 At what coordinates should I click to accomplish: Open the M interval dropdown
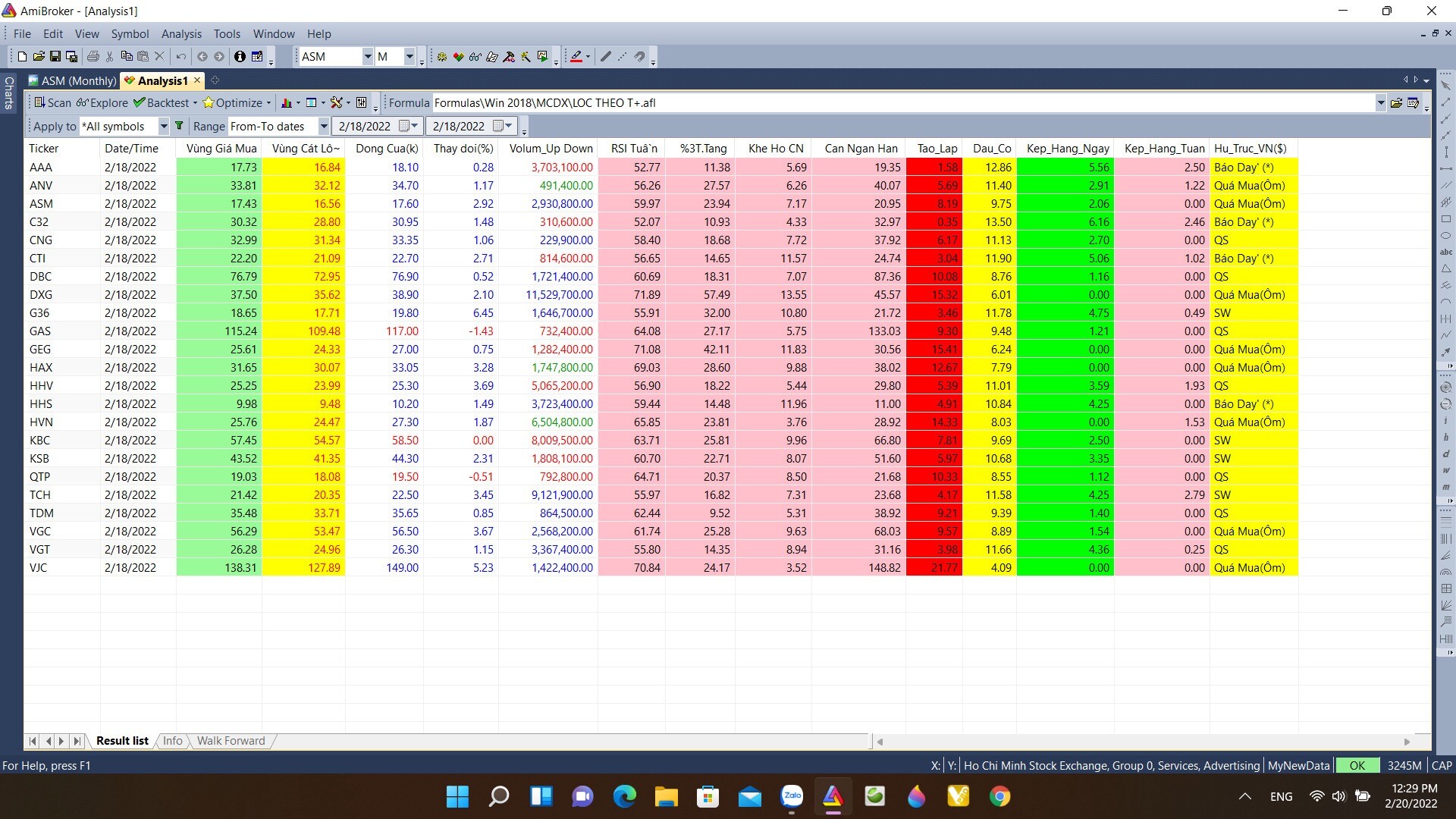(x=409, y=56)
